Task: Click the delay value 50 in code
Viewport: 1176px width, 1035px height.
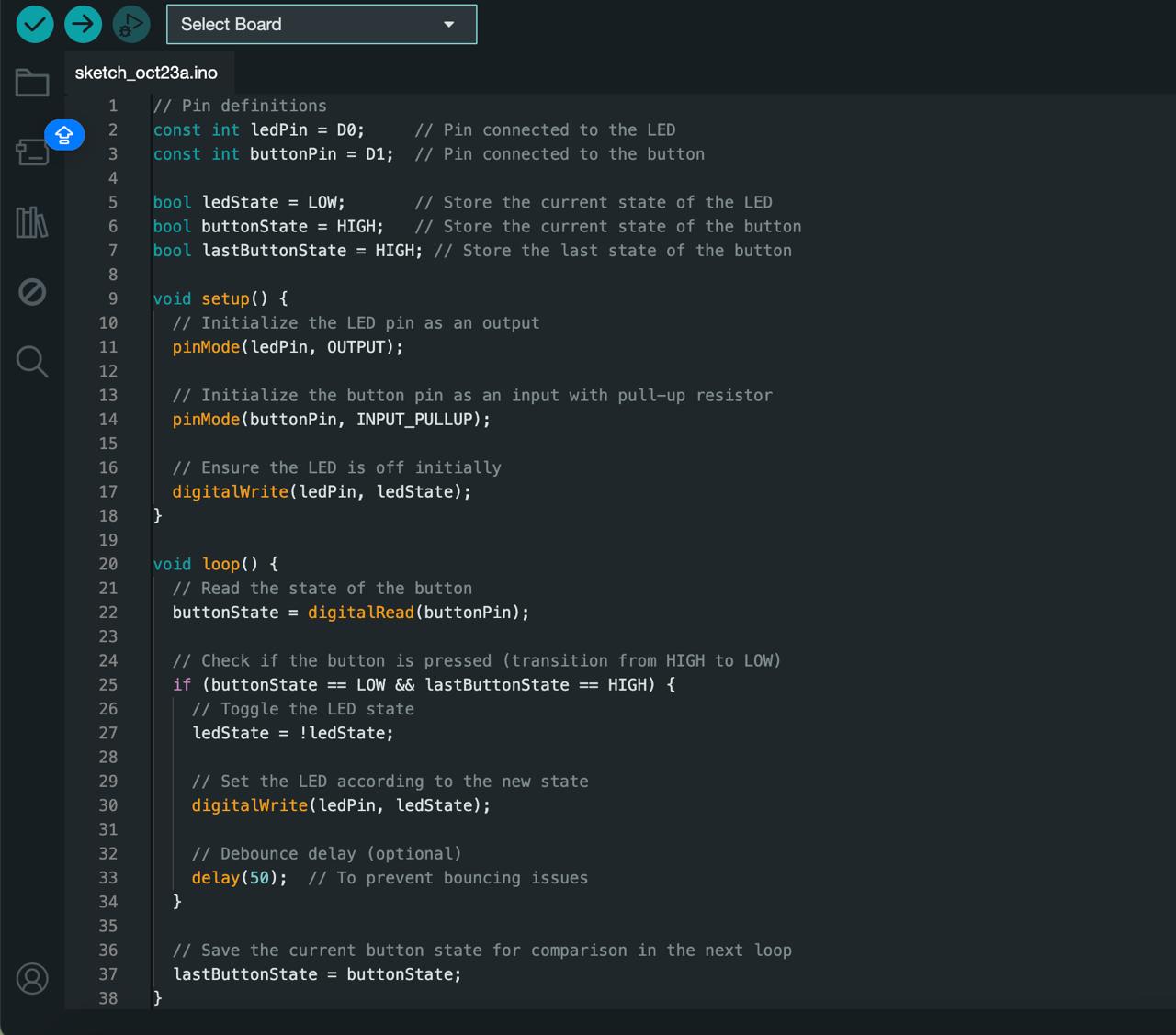Action: 259,878
